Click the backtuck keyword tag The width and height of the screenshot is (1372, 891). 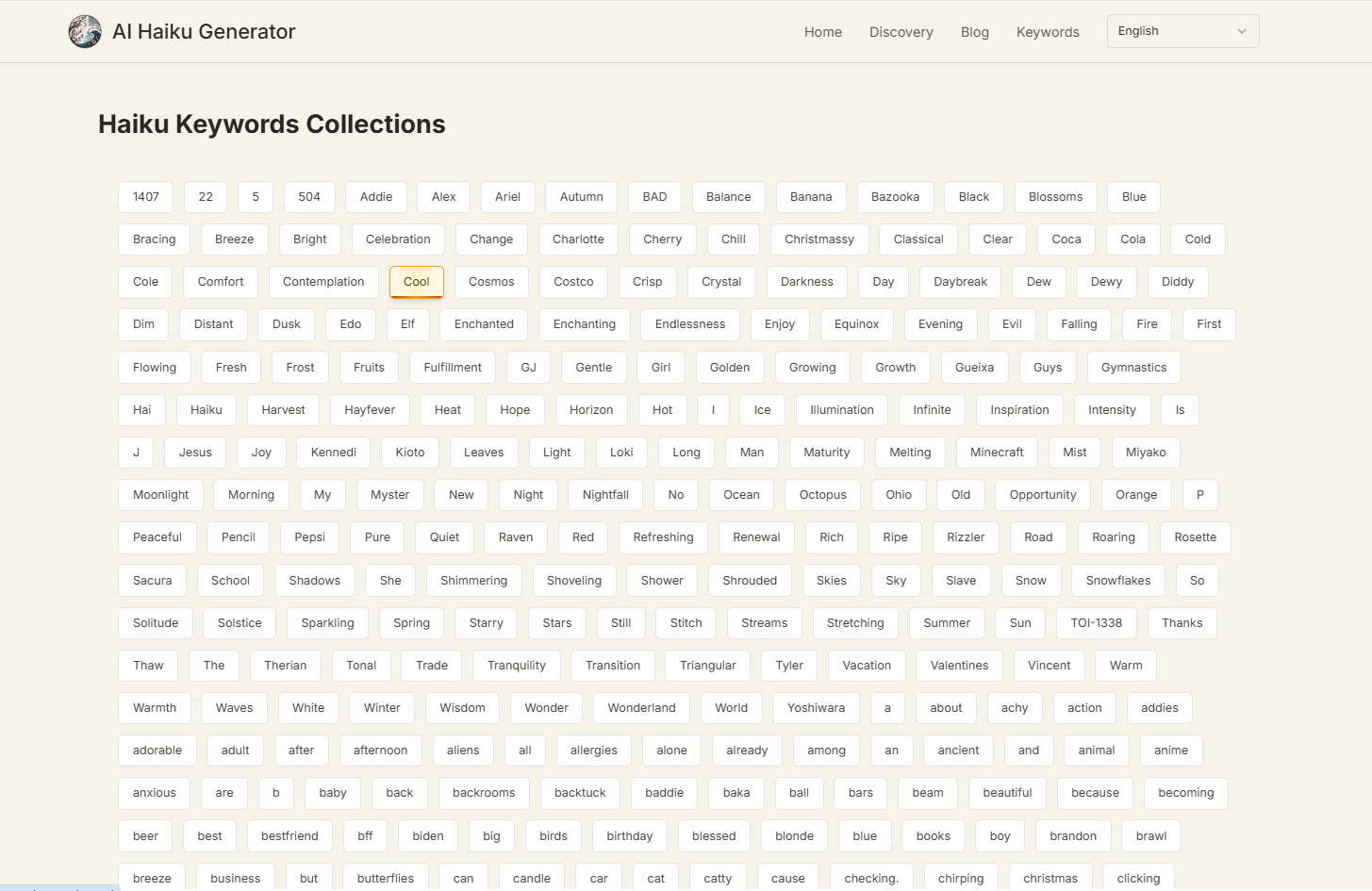(580, 793)
